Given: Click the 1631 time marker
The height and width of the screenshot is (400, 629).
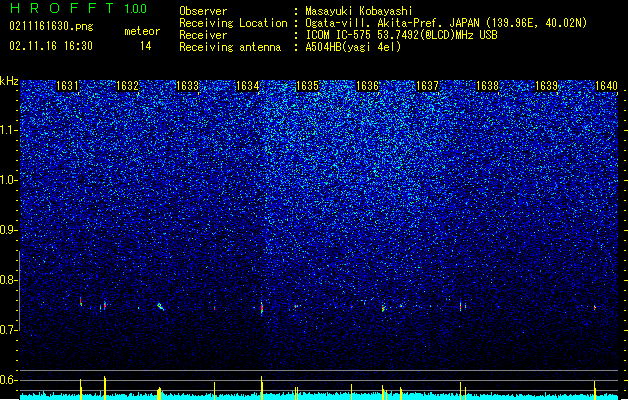Looking at the screenshot, I should (x=67, y=86).
